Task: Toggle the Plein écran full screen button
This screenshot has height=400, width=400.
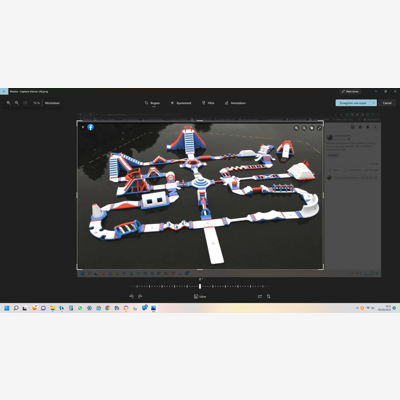Action: pyautogui.click(x=350, y=91)
